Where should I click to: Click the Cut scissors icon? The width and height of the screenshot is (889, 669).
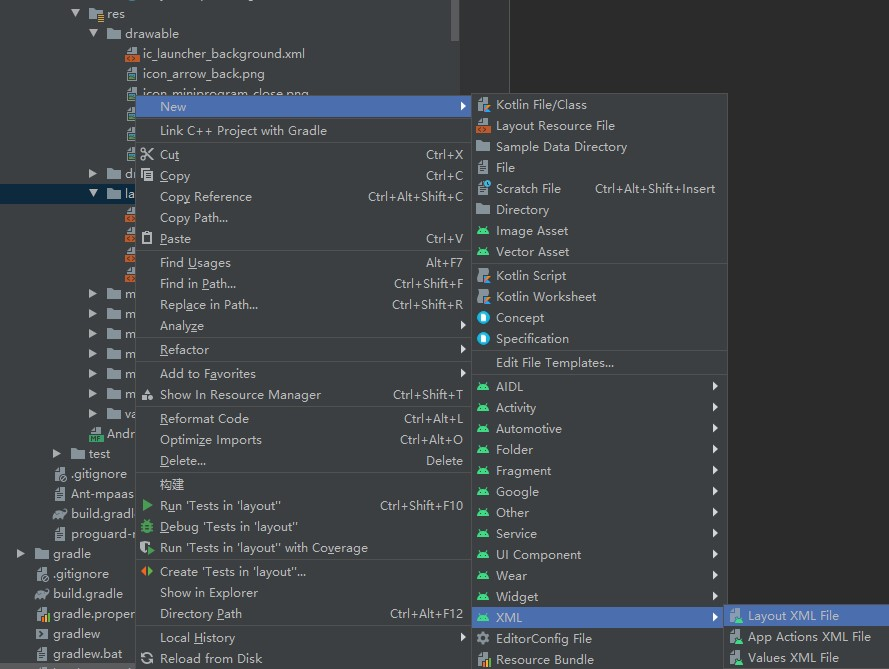[x=147, y=154]
